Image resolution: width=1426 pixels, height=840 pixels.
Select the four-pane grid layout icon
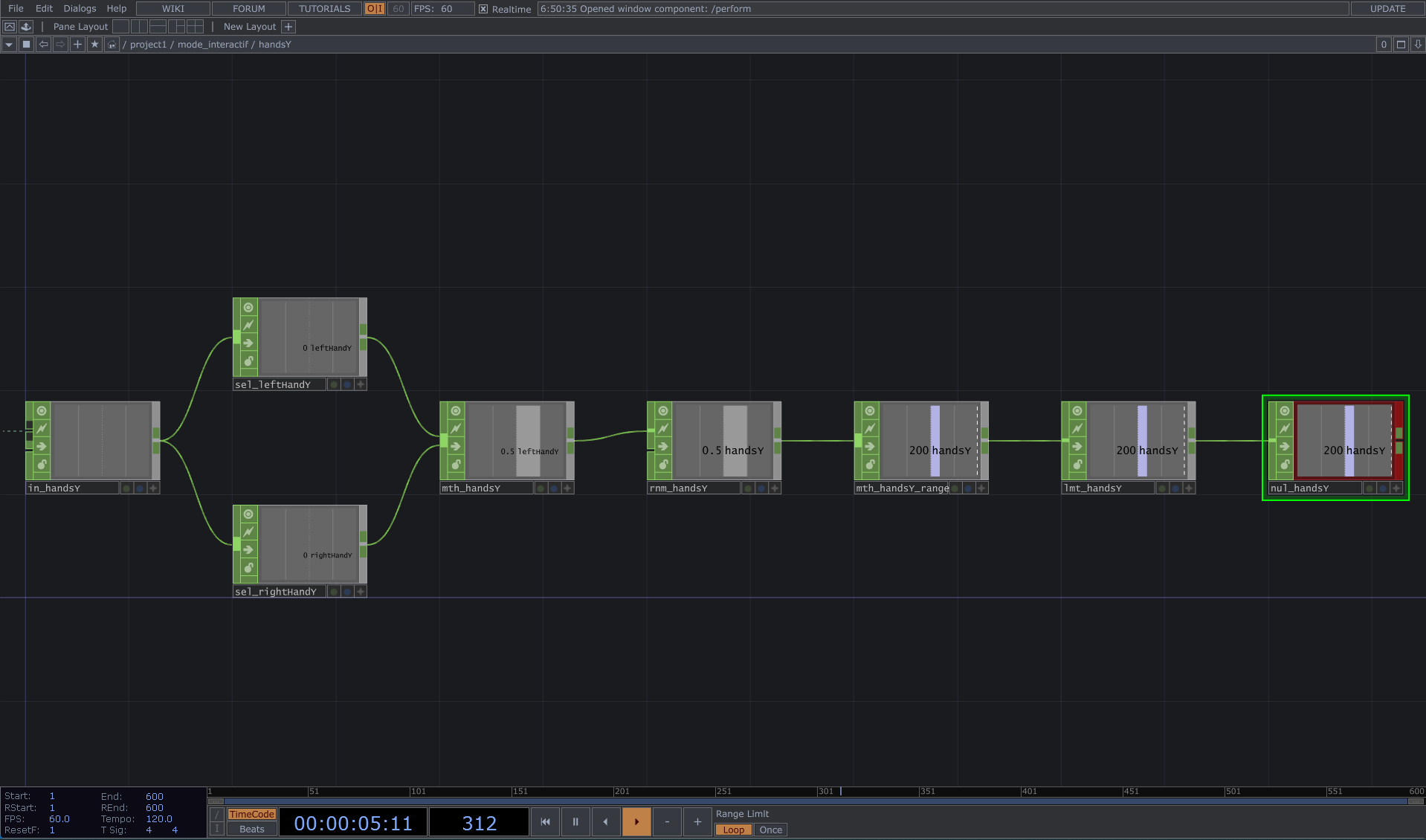click(195, 27)
